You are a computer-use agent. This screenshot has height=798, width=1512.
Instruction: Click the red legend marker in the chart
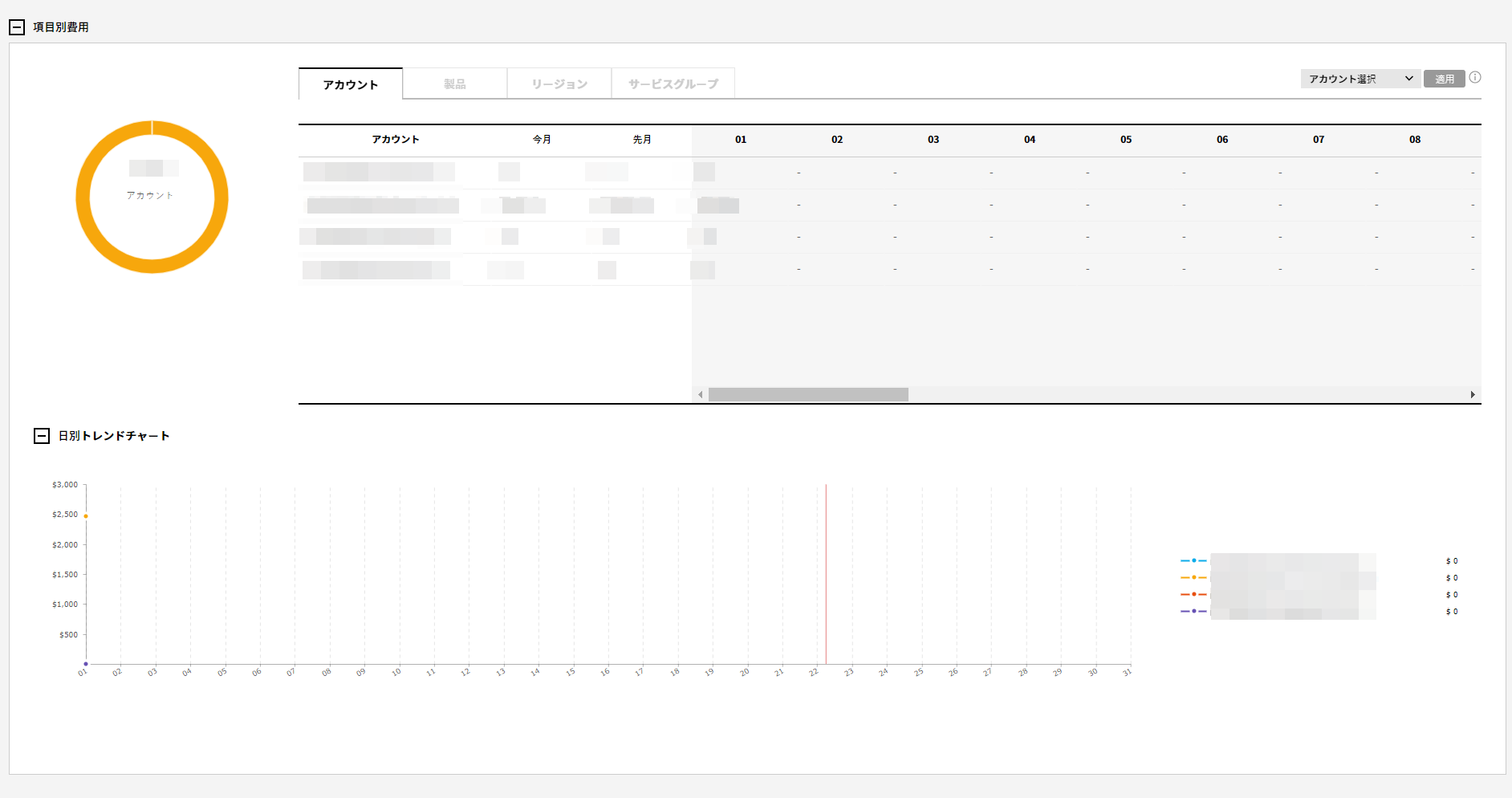1193,594
